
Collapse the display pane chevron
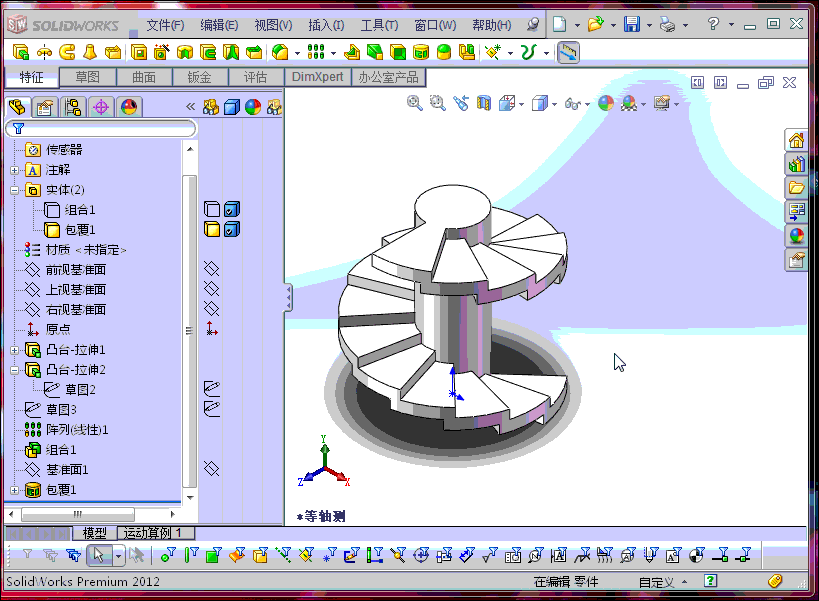click(x=191, y=107)
